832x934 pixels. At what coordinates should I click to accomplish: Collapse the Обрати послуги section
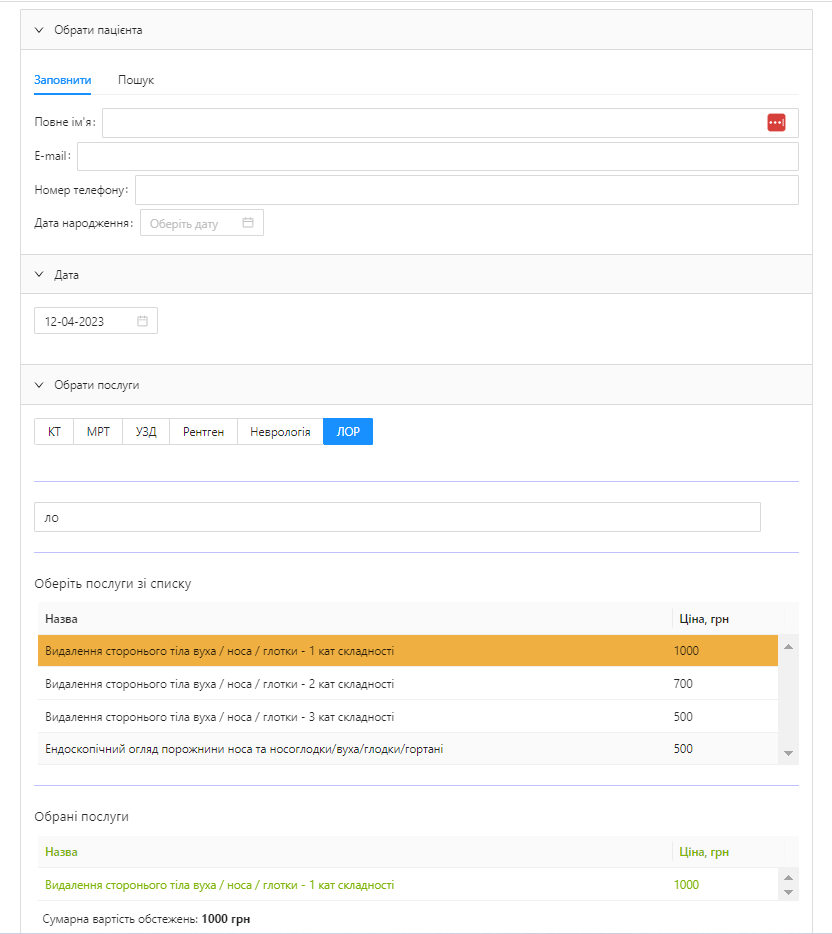pos(39,384)
